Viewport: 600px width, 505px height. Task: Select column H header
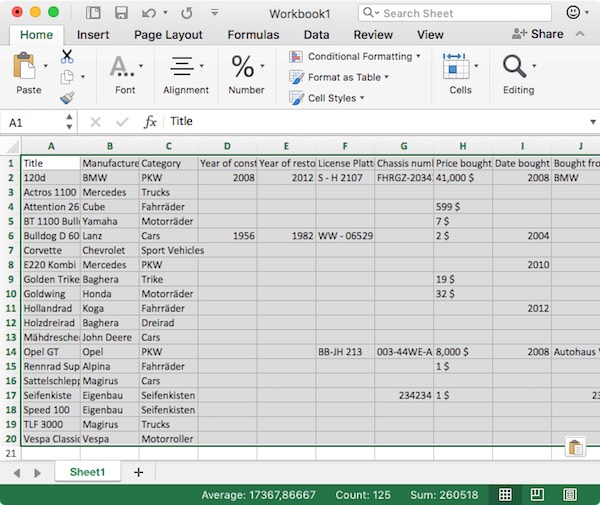463,146
